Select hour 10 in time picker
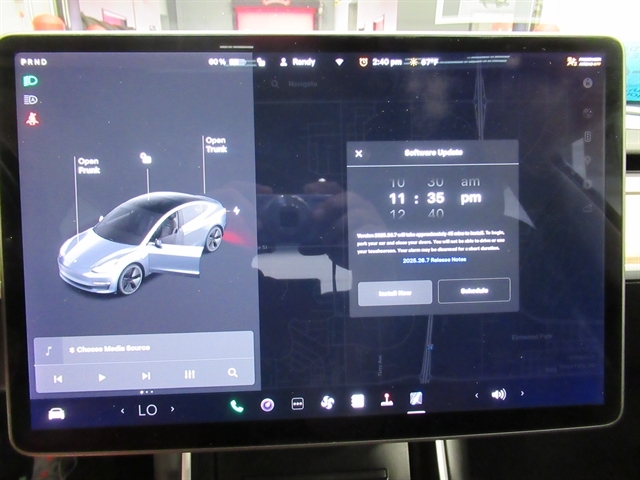640x480 pixels. coord(397,182)
